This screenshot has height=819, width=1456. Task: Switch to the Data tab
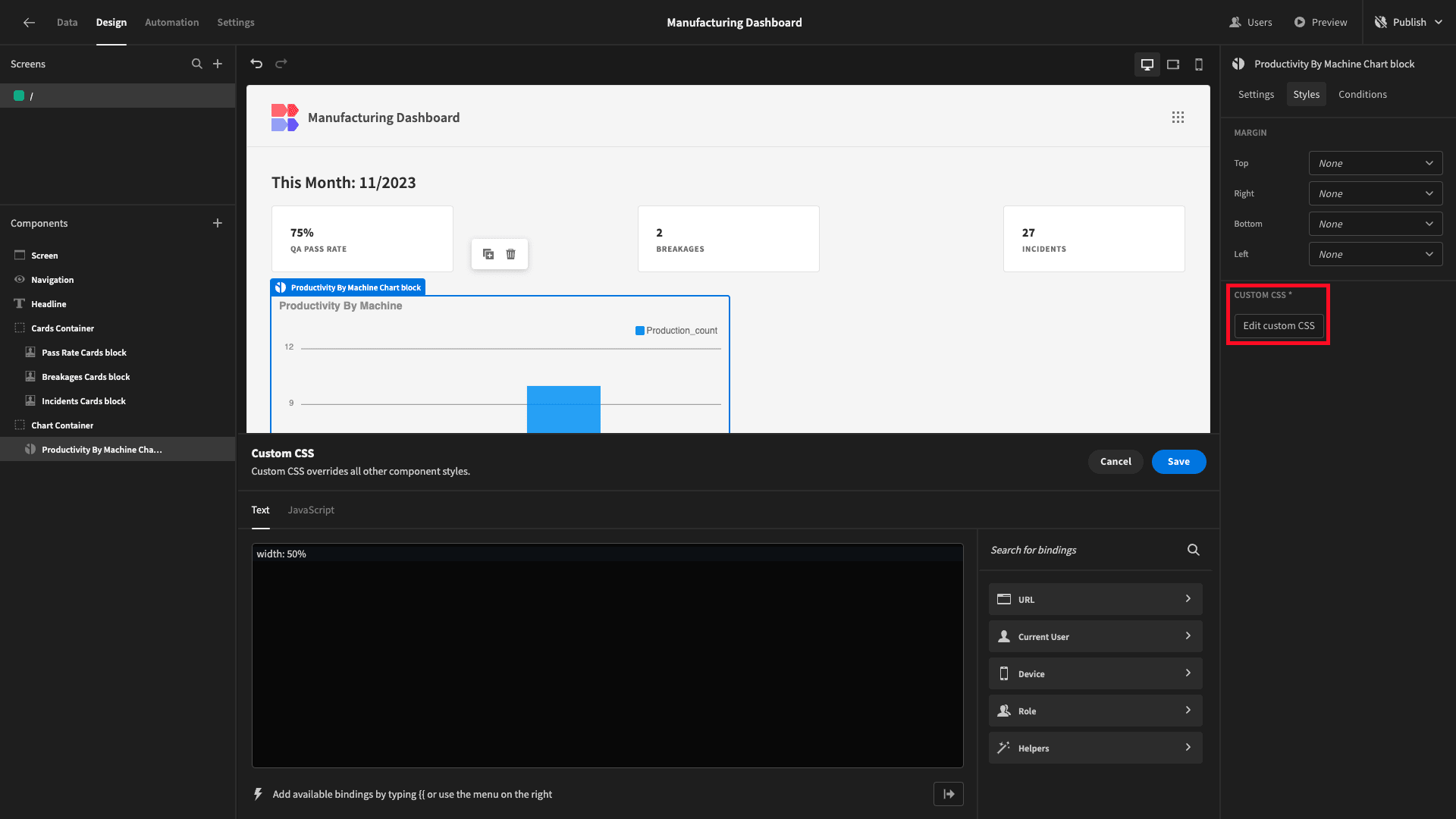coord(67,23)
